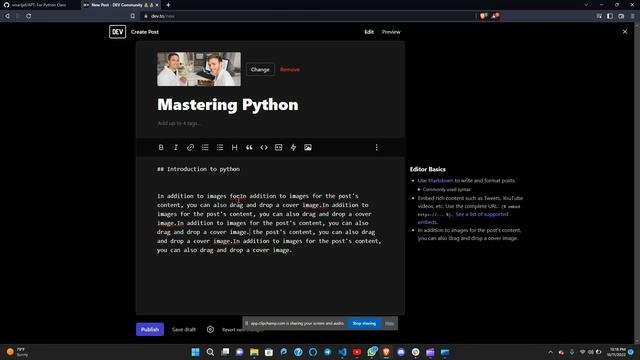
Task: Insert an unordered list
Action: [x=220, y=147]
